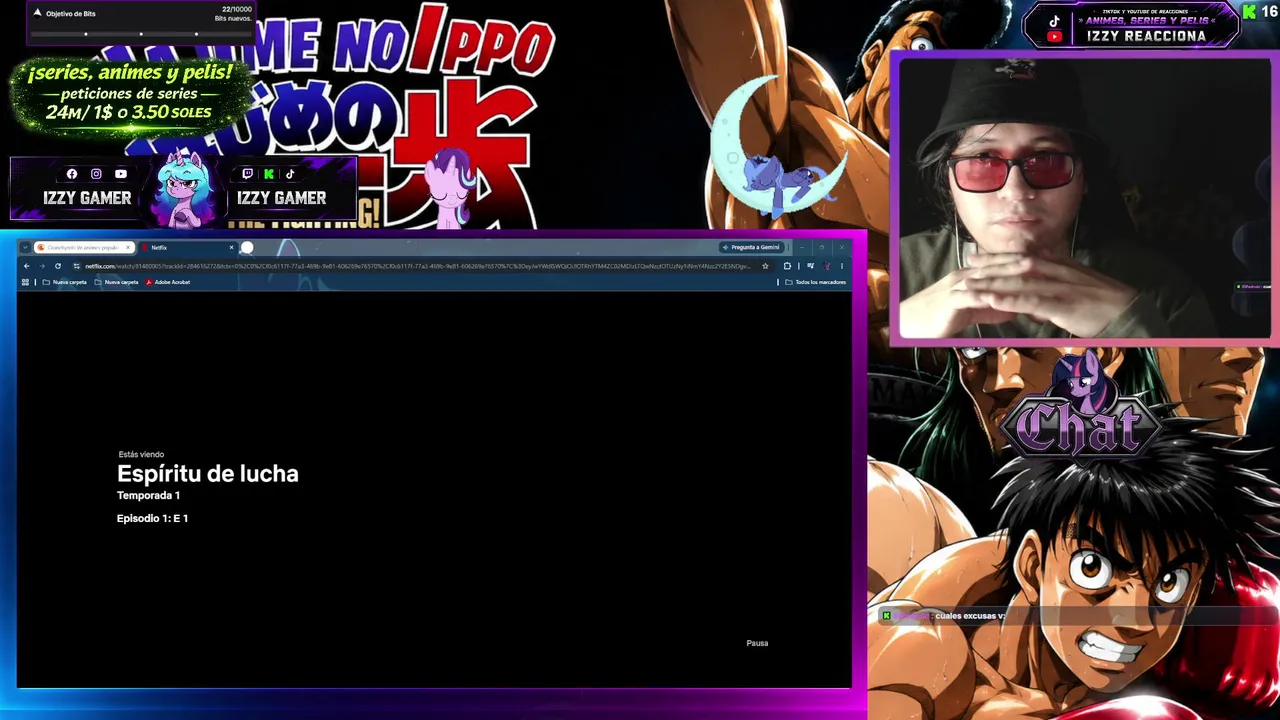Maximize the browser window
1280x720 pixels.
tap(822, 247)
